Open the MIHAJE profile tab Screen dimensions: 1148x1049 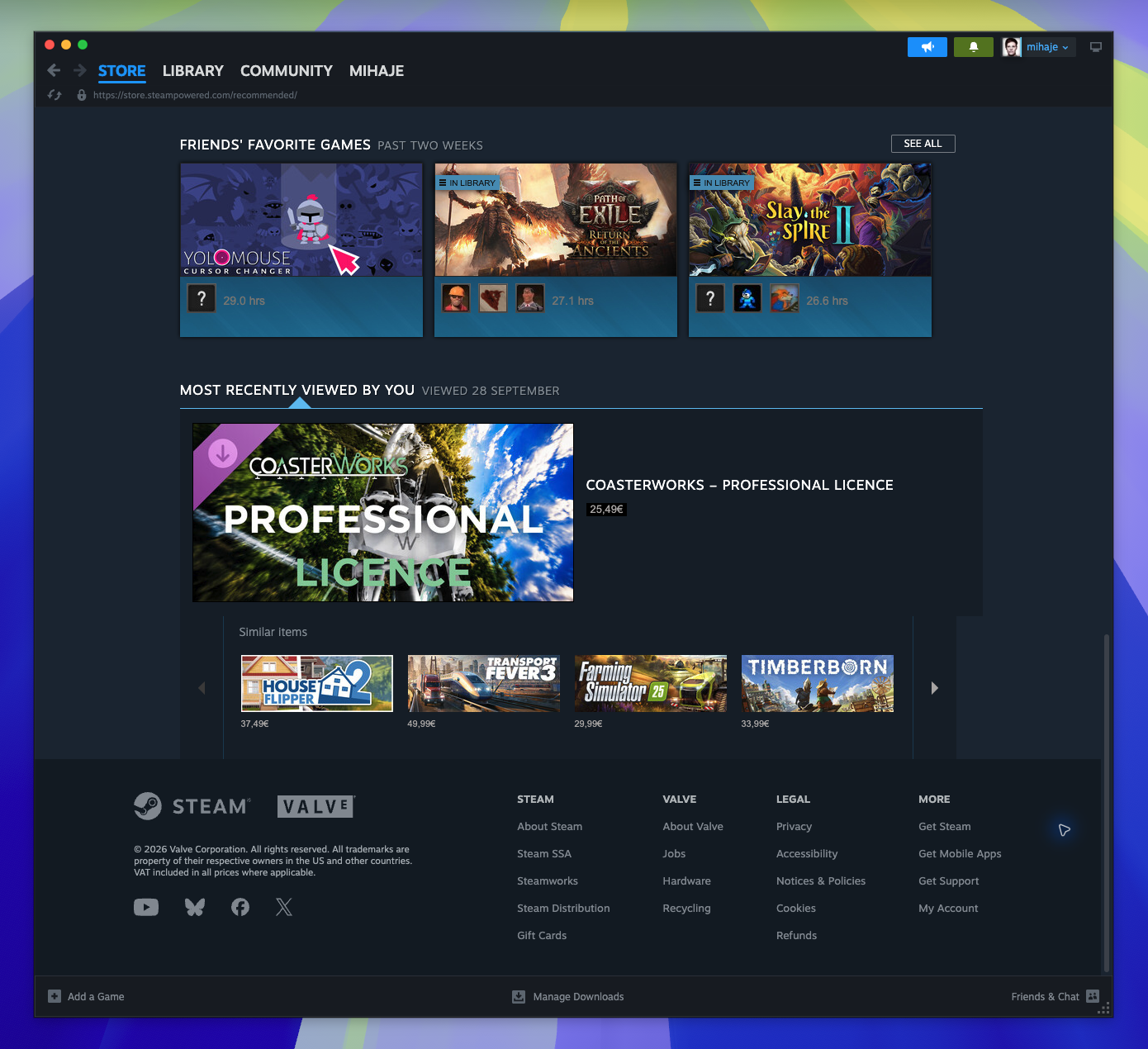[x=377, y=71]
